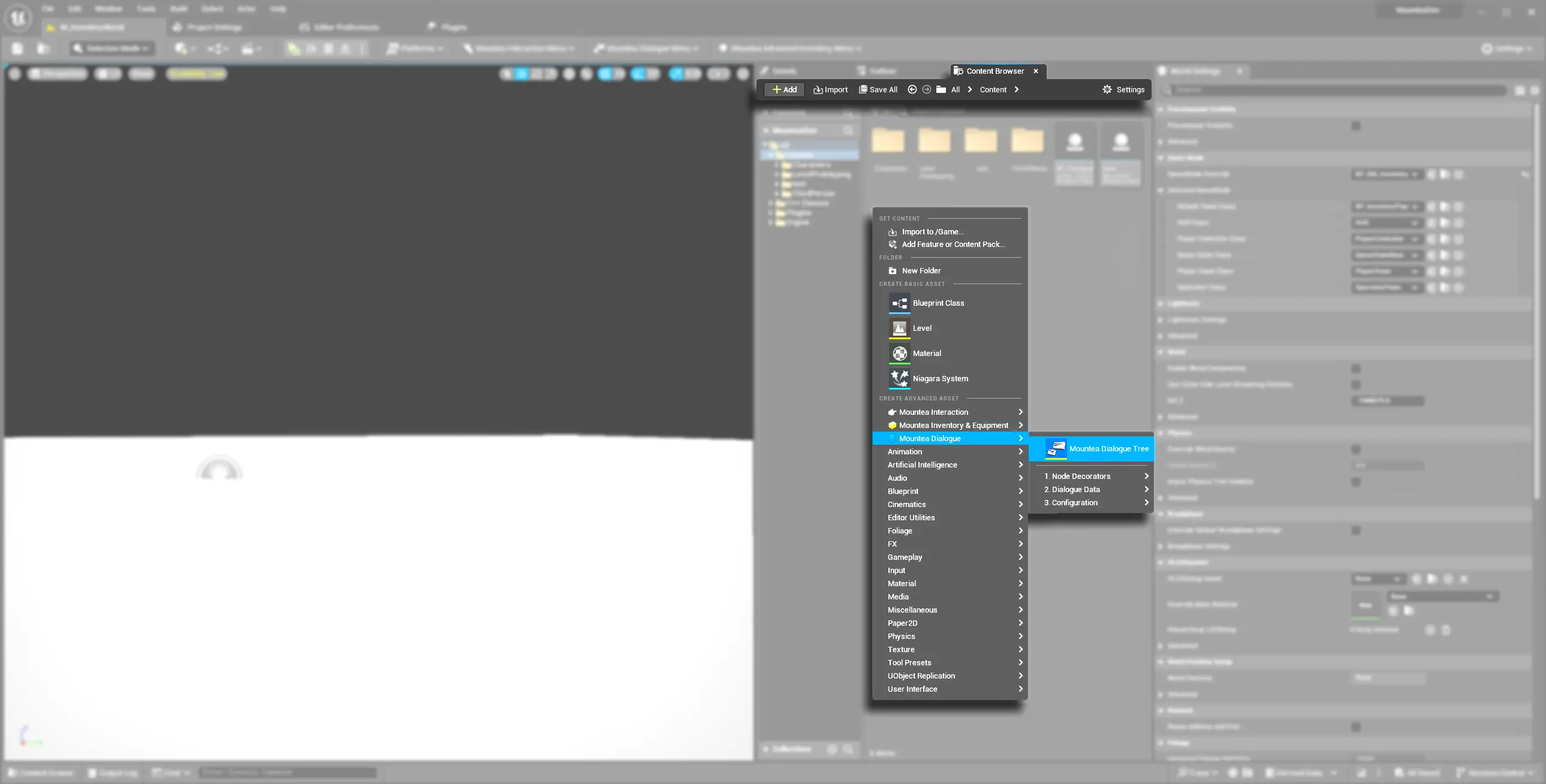This screenshot has width=1546, height=784.
Task: Close the Content Browser tab
Action: click(x=1036, y=71)
